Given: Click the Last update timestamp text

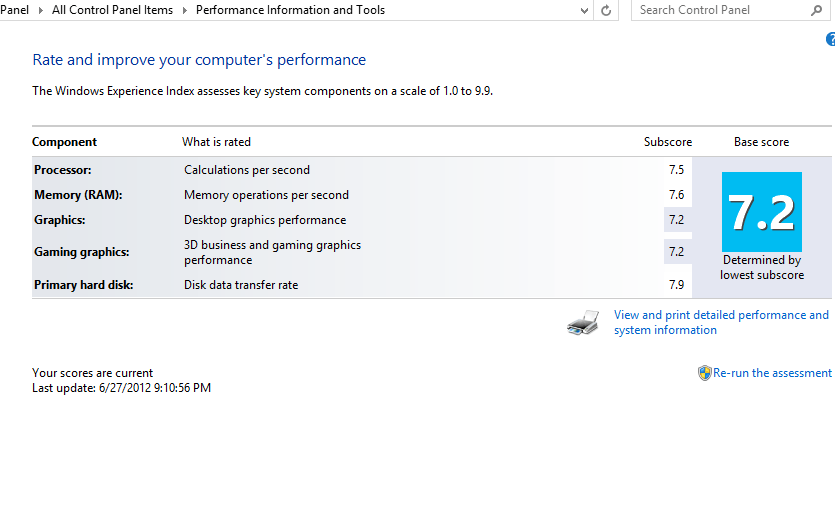Looking at the screenshot, I should click(121, 388).
